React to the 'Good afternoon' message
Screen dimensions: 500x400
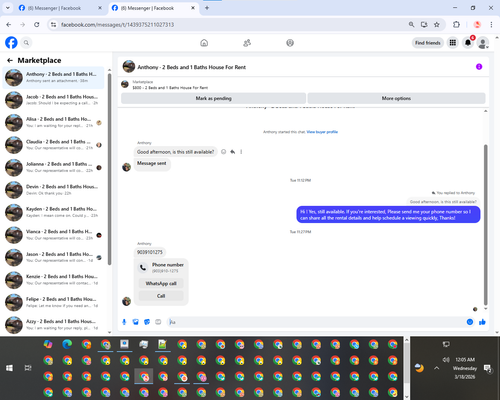(x=223, y=152)
